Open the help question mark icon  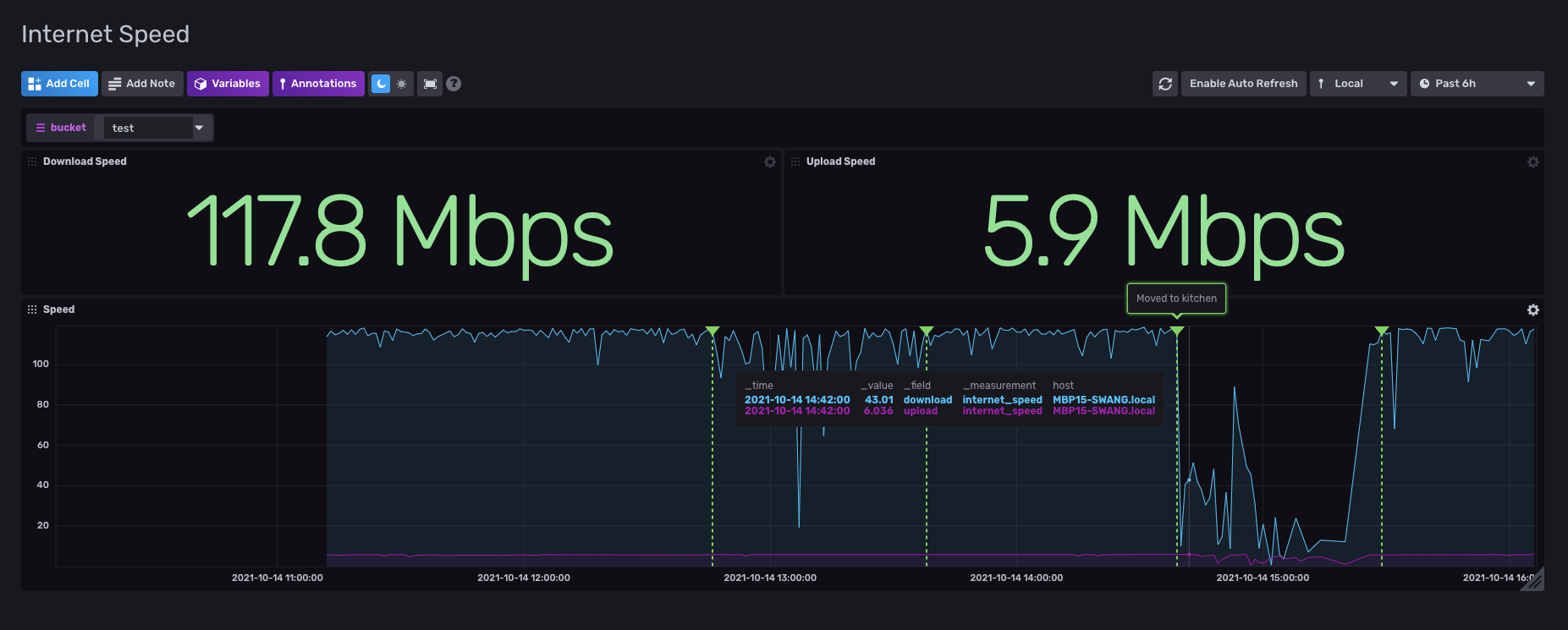click(454, 84)
